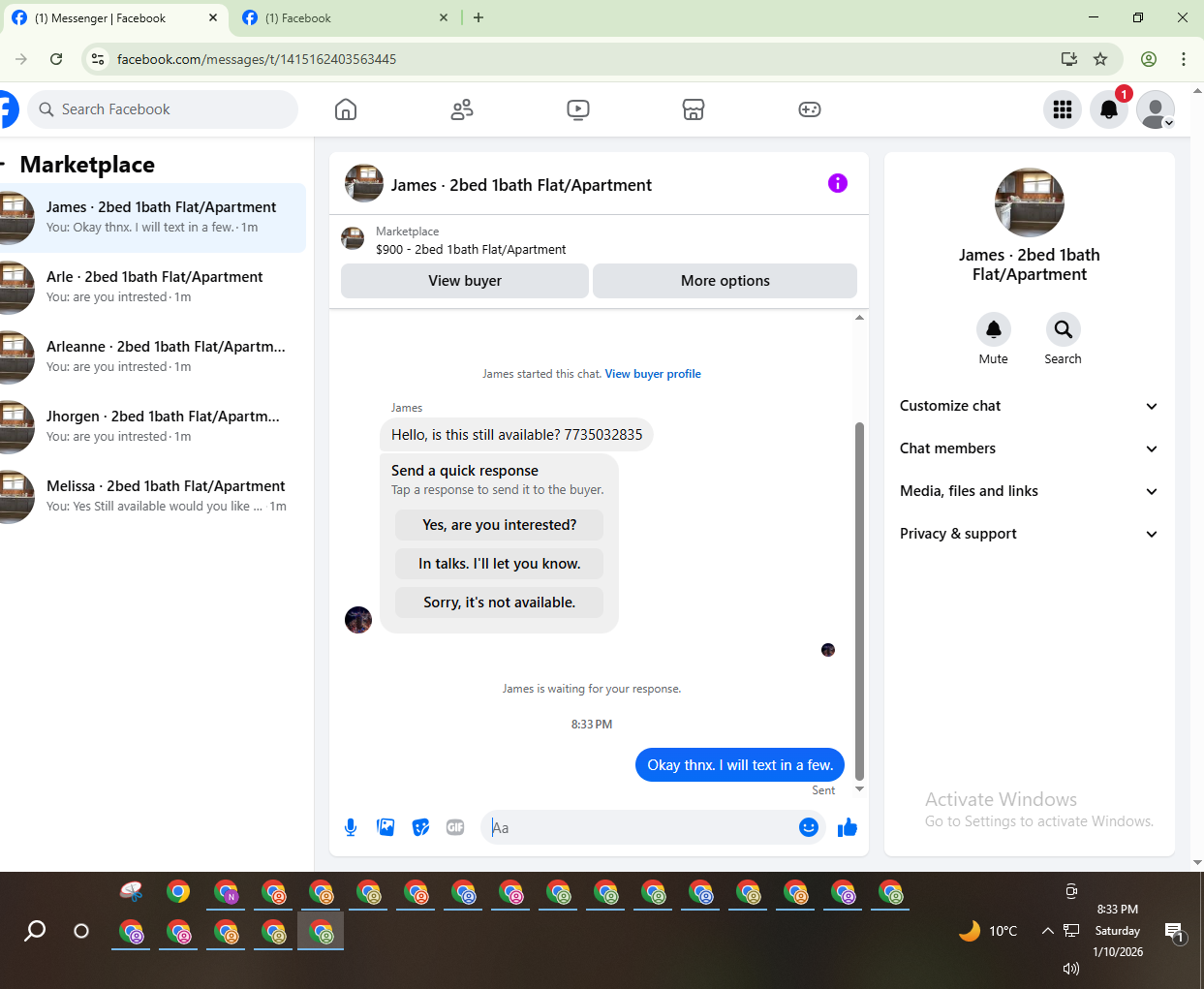View site information icon in address bar
1204x989 pixels.
(x=98, y=59)
